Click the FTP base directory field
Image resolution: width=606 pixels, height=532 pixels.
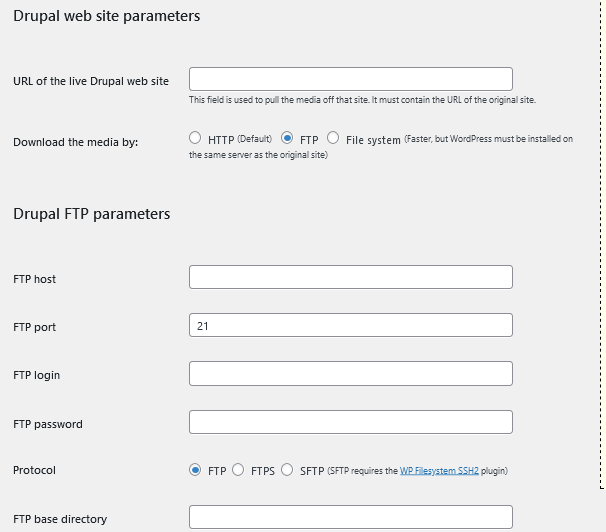pos(350,517)
